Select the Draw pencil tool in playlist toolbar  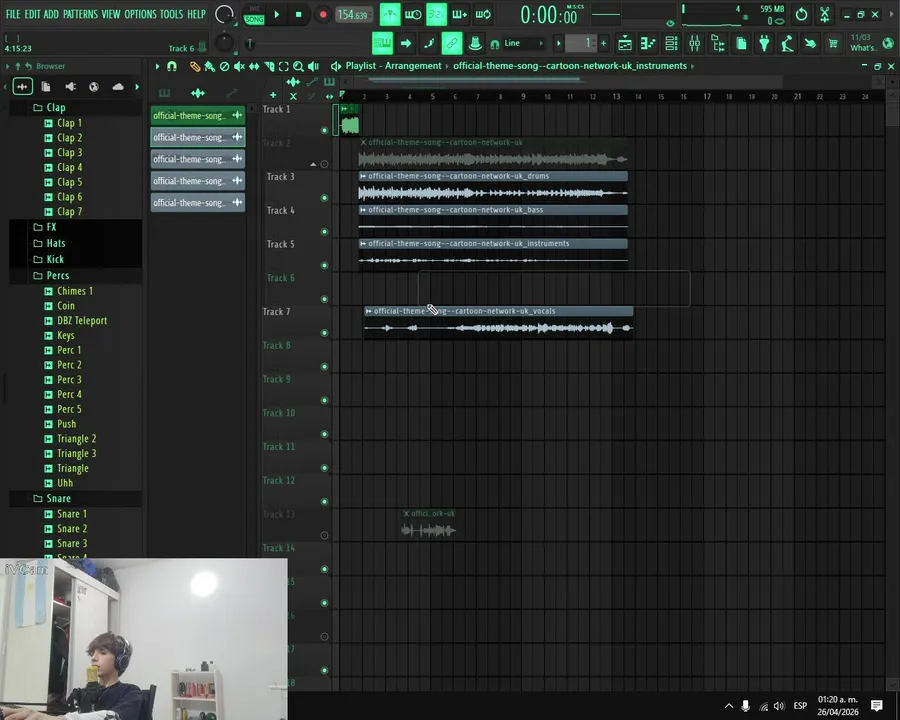195,67
